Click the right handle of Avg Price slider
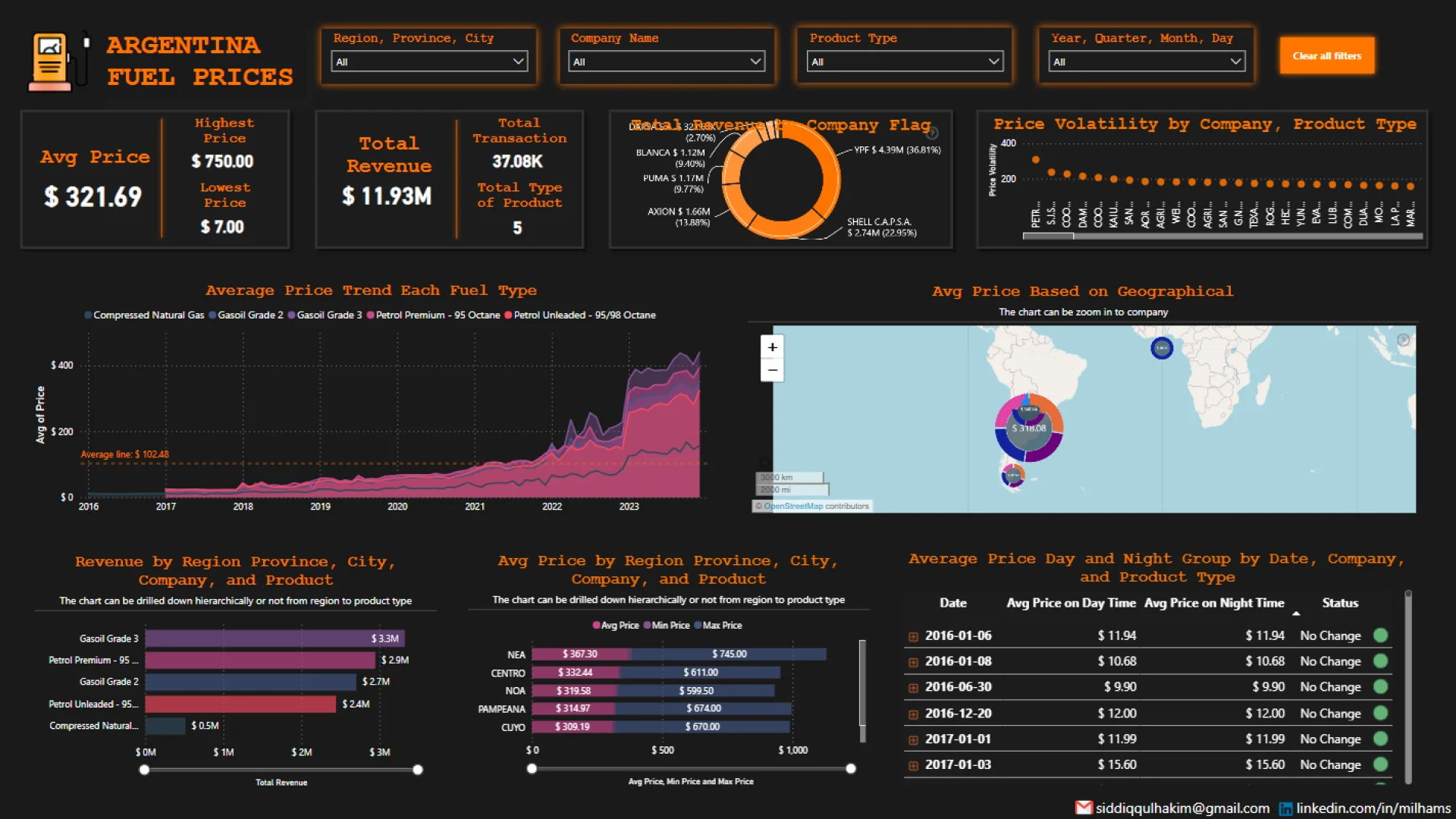1456x819 pixels. tap(851, 768)
